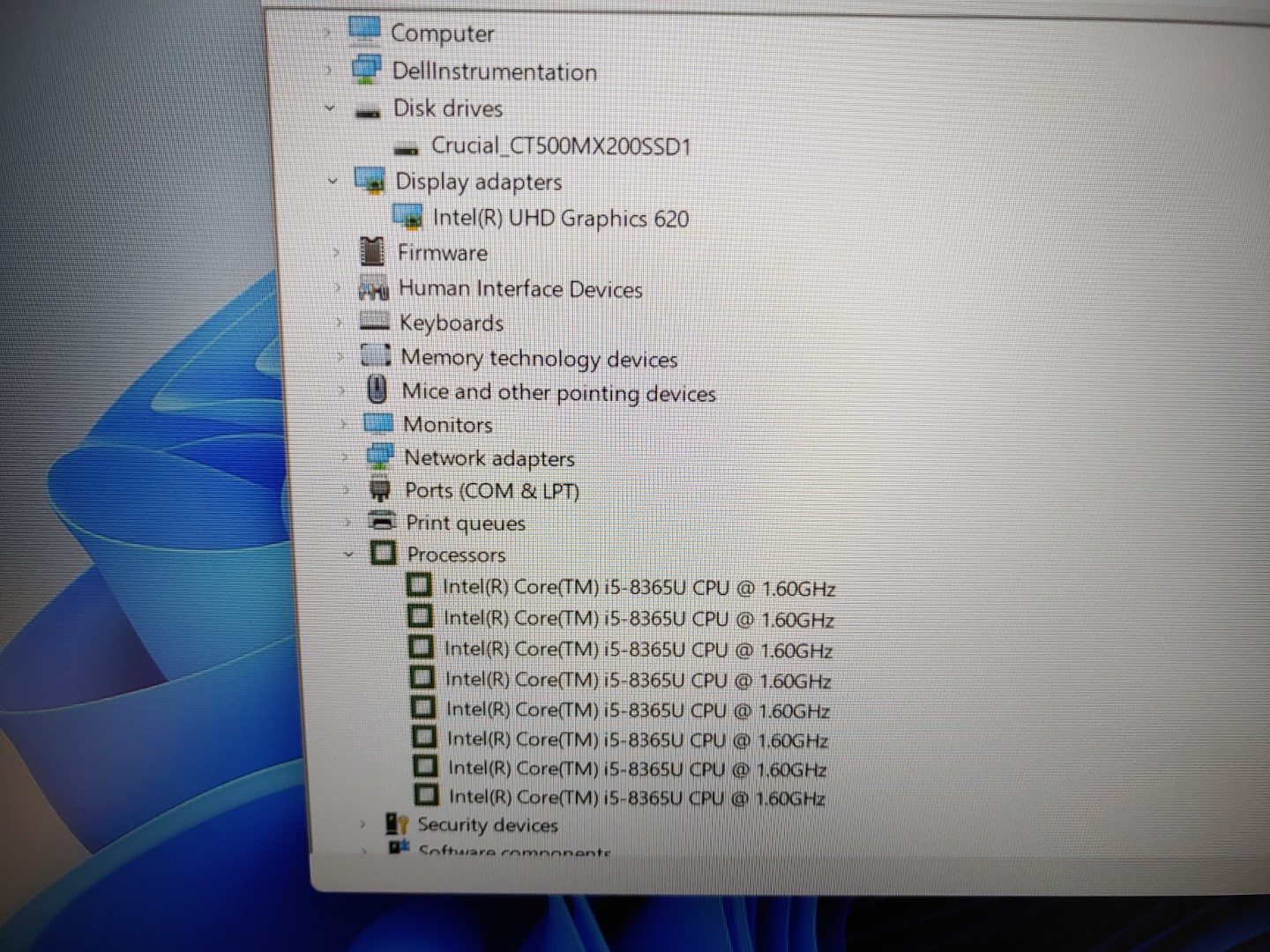
Task: Expand the Memory technology devices node
Action: click(340, 356)
